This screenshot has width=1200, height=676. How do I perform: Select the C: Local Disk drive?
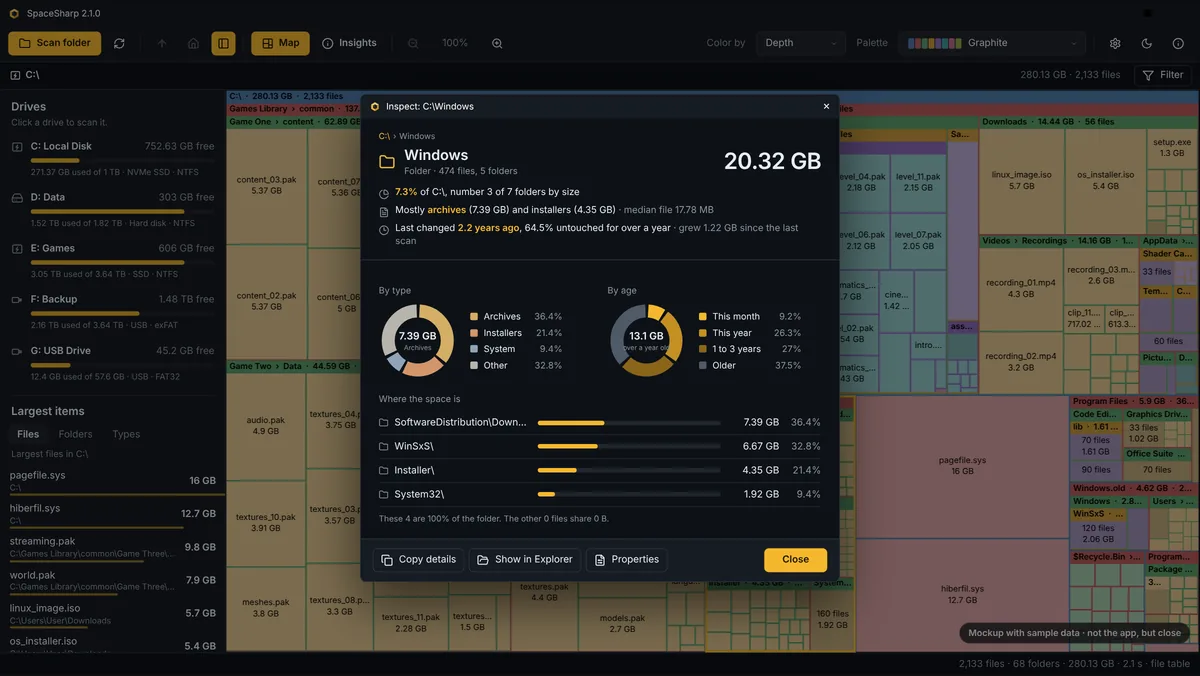pos(113,157)
